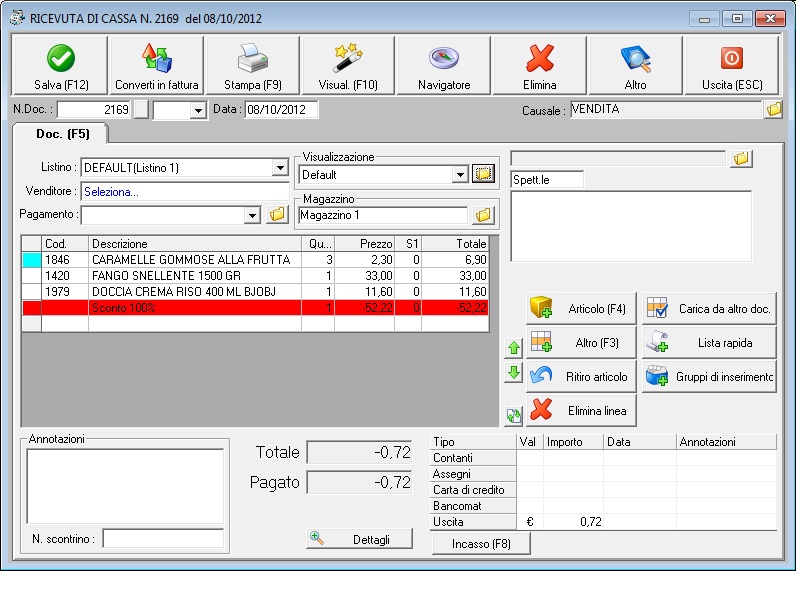The image size is (811, 590).
Task: Switch to the Doc. (F5) tab
Action: point(62,134)
